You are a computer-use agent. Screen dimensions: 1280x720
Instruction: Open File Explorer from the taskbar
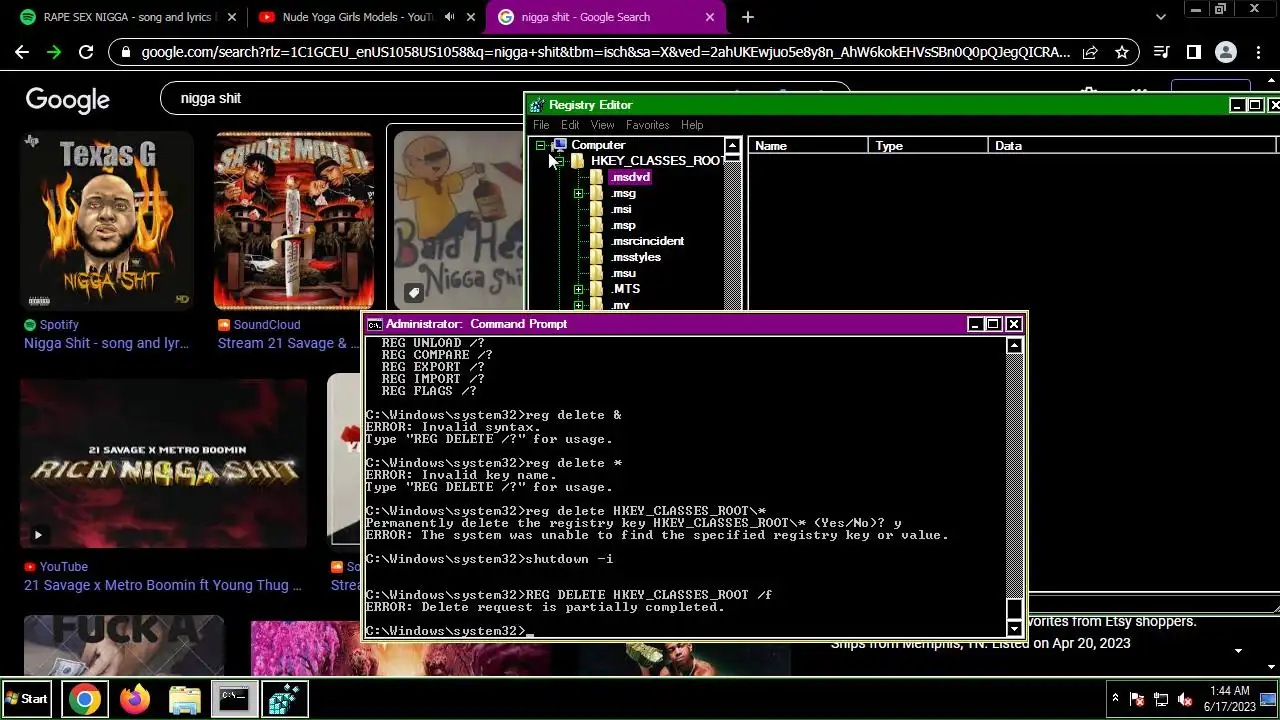tap(185, 699)
